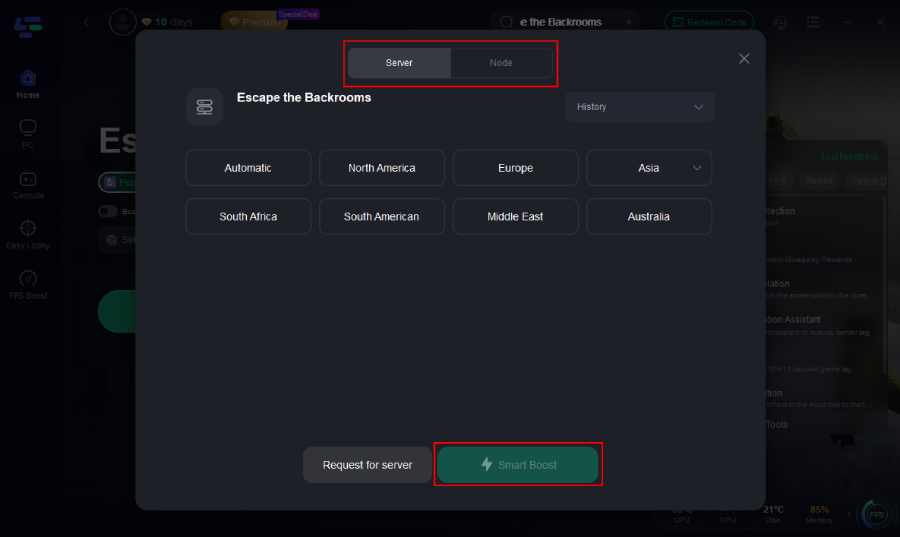Select the Australia server region

click(649, 216)
